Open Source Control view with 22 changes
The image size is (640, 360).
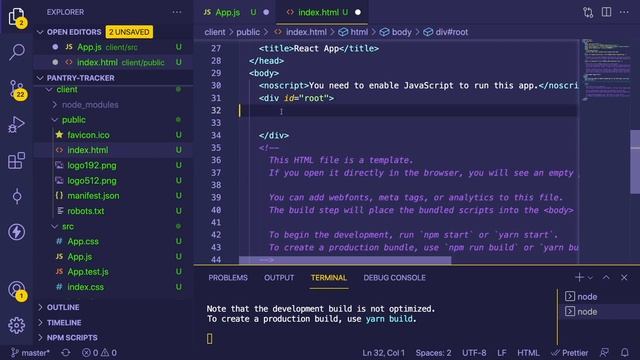click(x=17, y=89)
